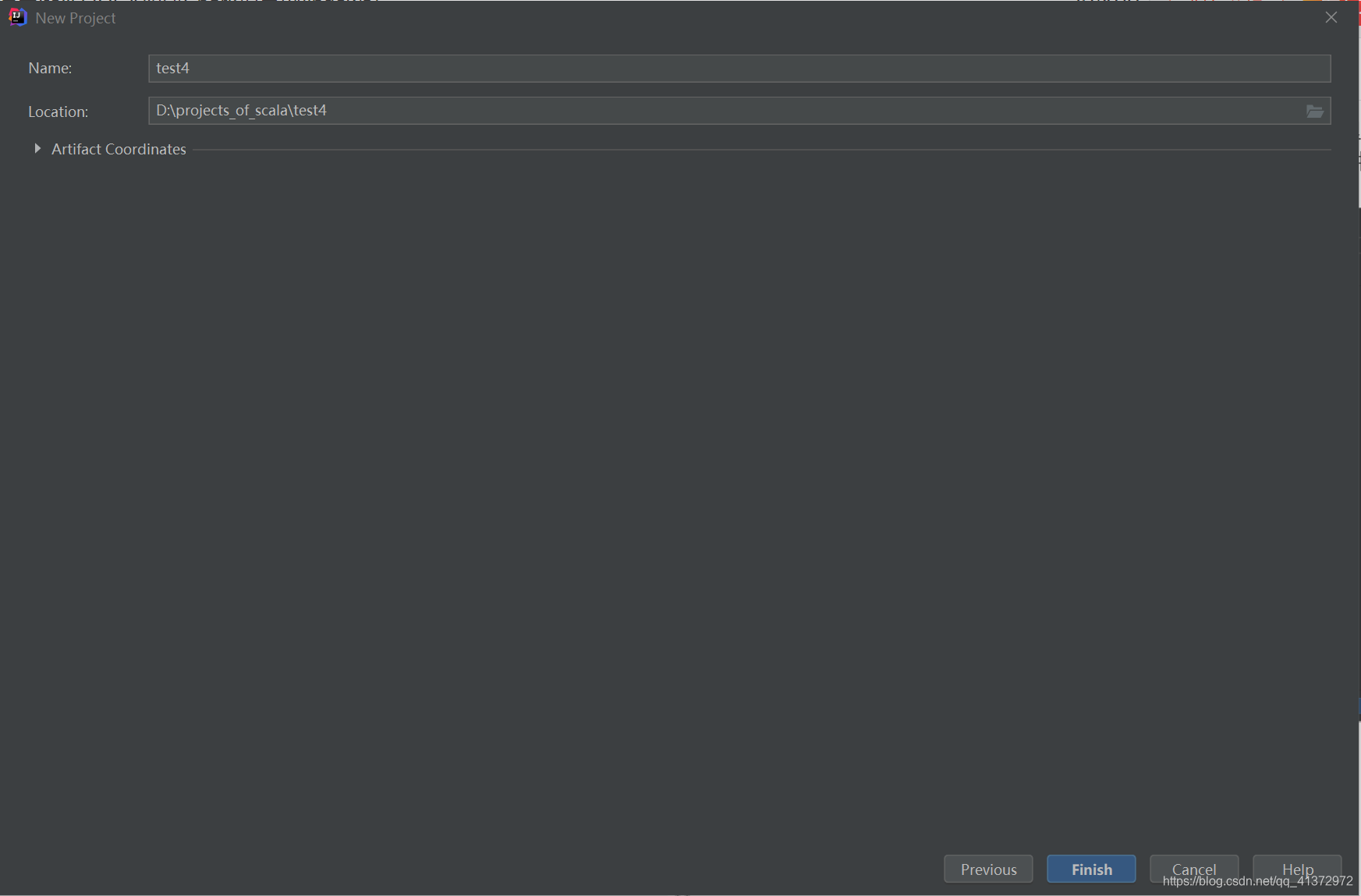
Task: Click the "Artifact Coordinates" label text
Action: 119,149
